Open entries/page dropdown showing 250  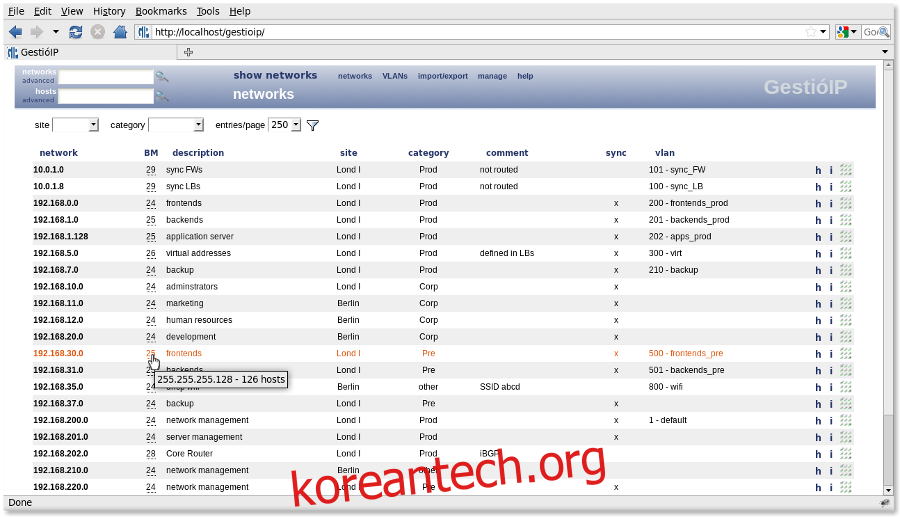click(285, 125)
